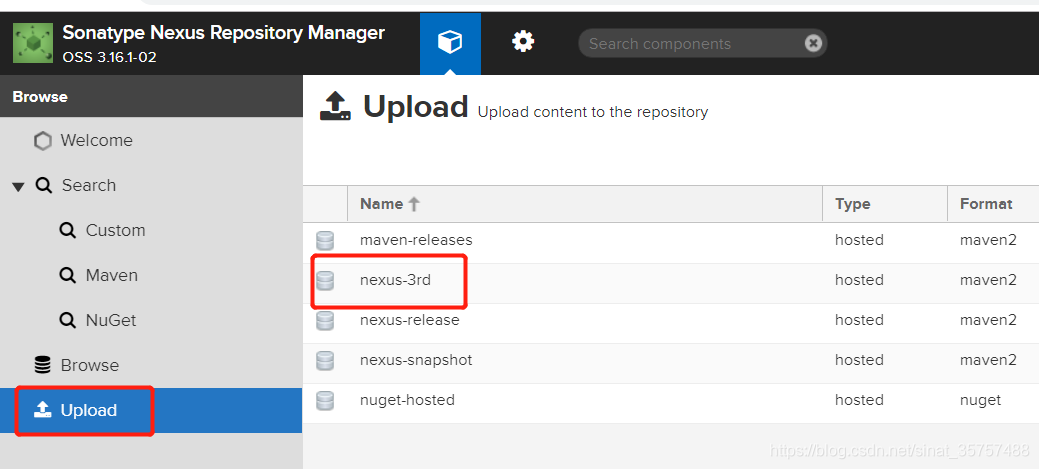Sort the table by the Name column header
Screen dimensions: 1039x469
(585, 204)
